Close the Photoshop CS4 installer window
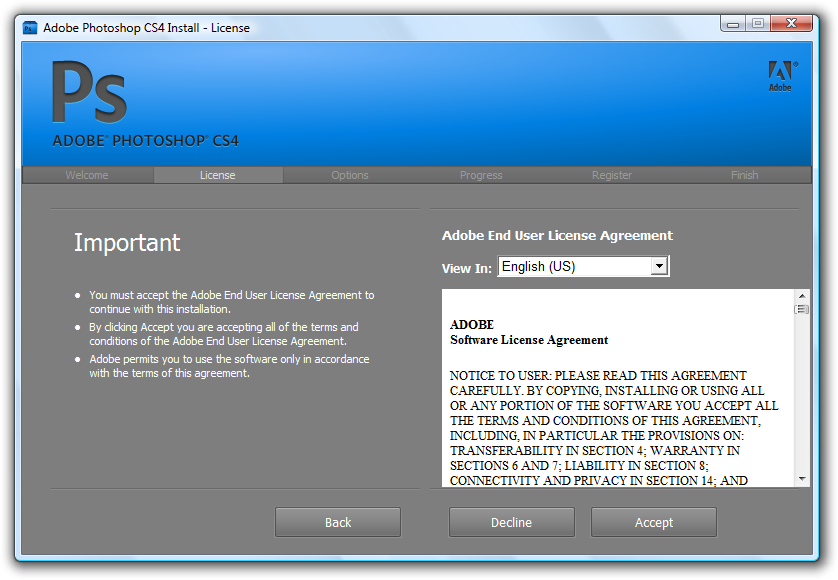The width and height of the screenshot is (838, 580). [x=792, y=24]
